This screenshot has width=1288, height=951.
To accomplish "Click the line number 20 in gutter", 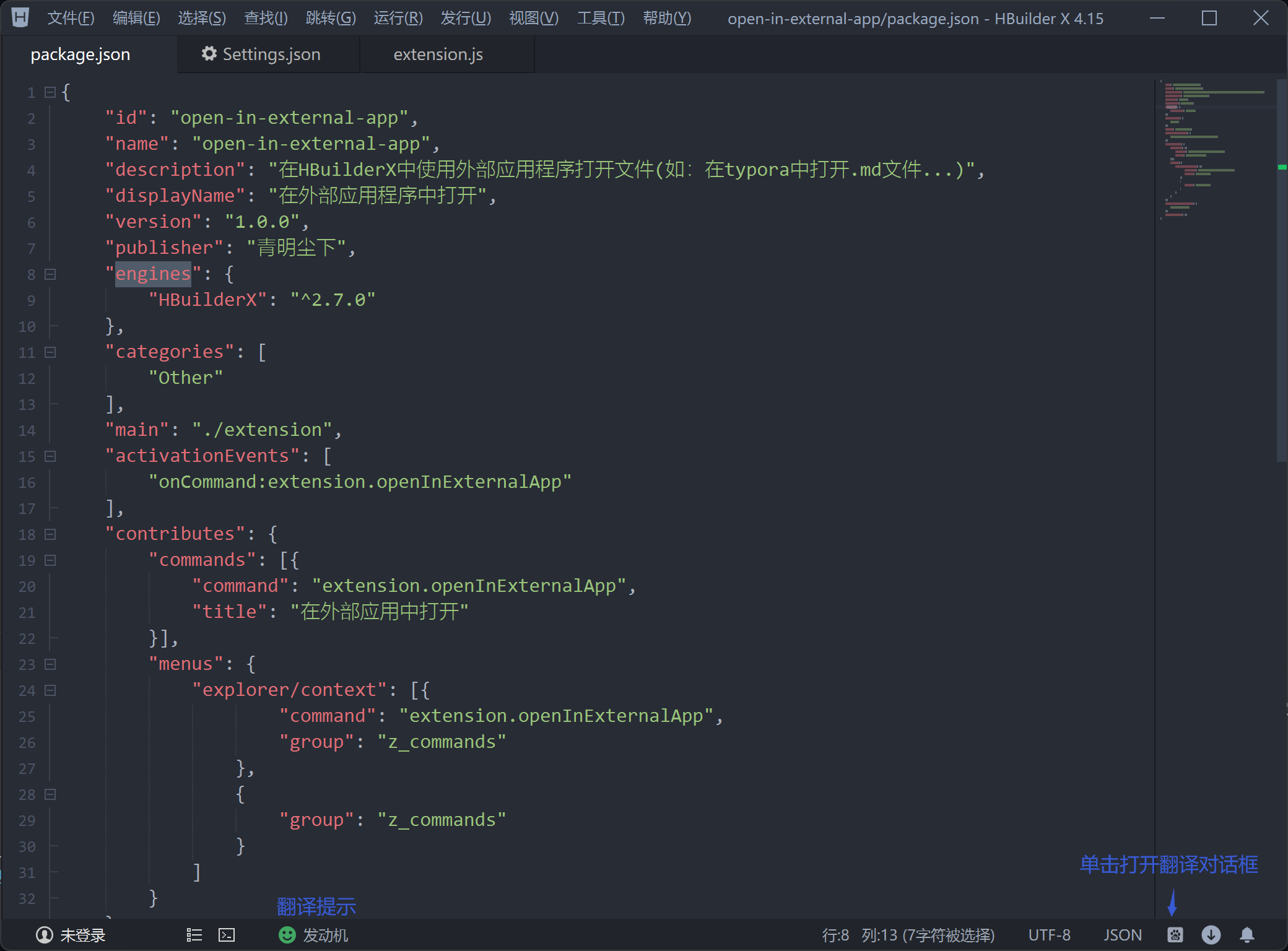I will click(27, 586).
